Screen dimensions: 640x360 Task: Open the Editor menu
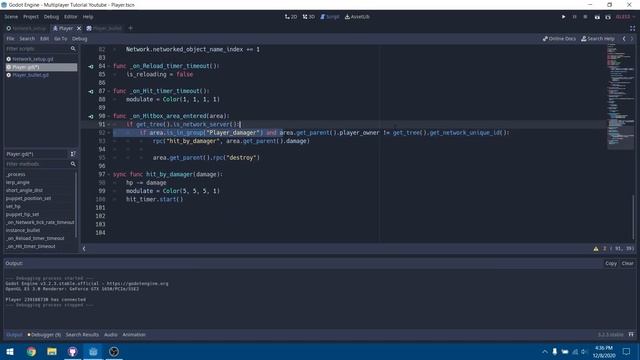click(x=70, y=17)
